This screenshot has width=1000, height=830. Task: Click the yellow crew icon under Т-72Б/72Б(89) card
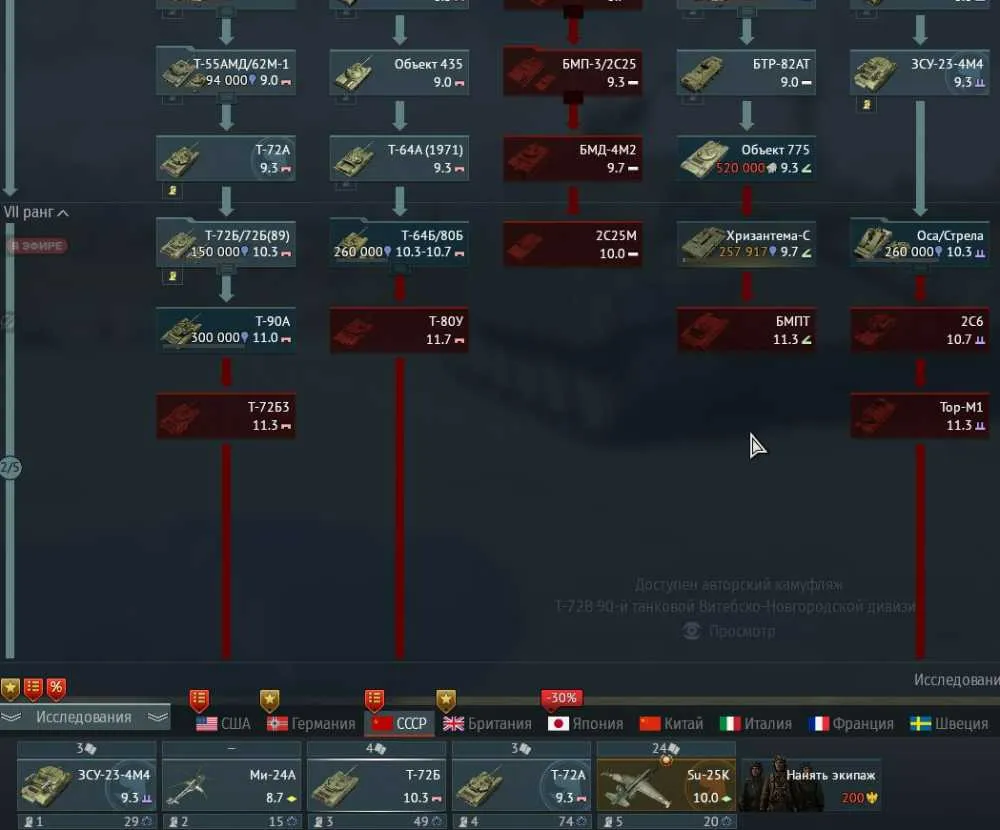pyautogui.click(x=172, y=276)
